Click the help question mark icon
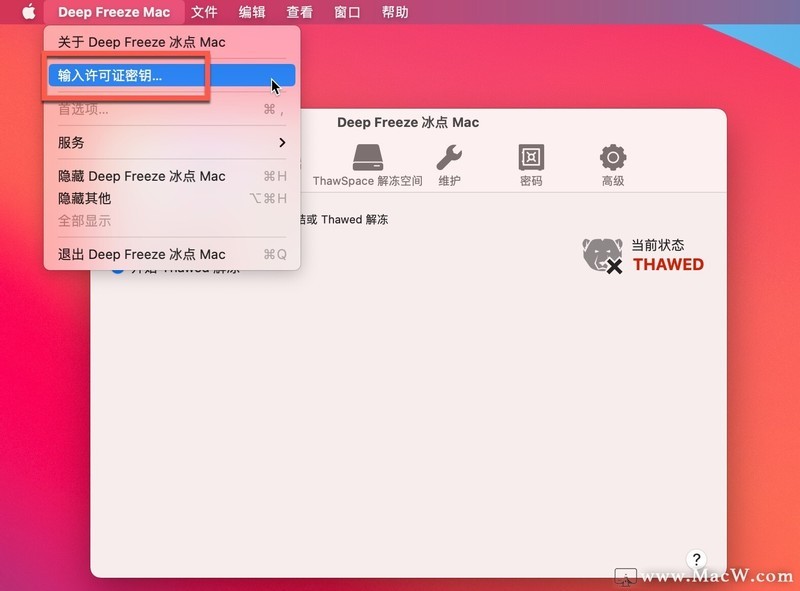This screenshot has height=591, width=800. coord(697,560)
